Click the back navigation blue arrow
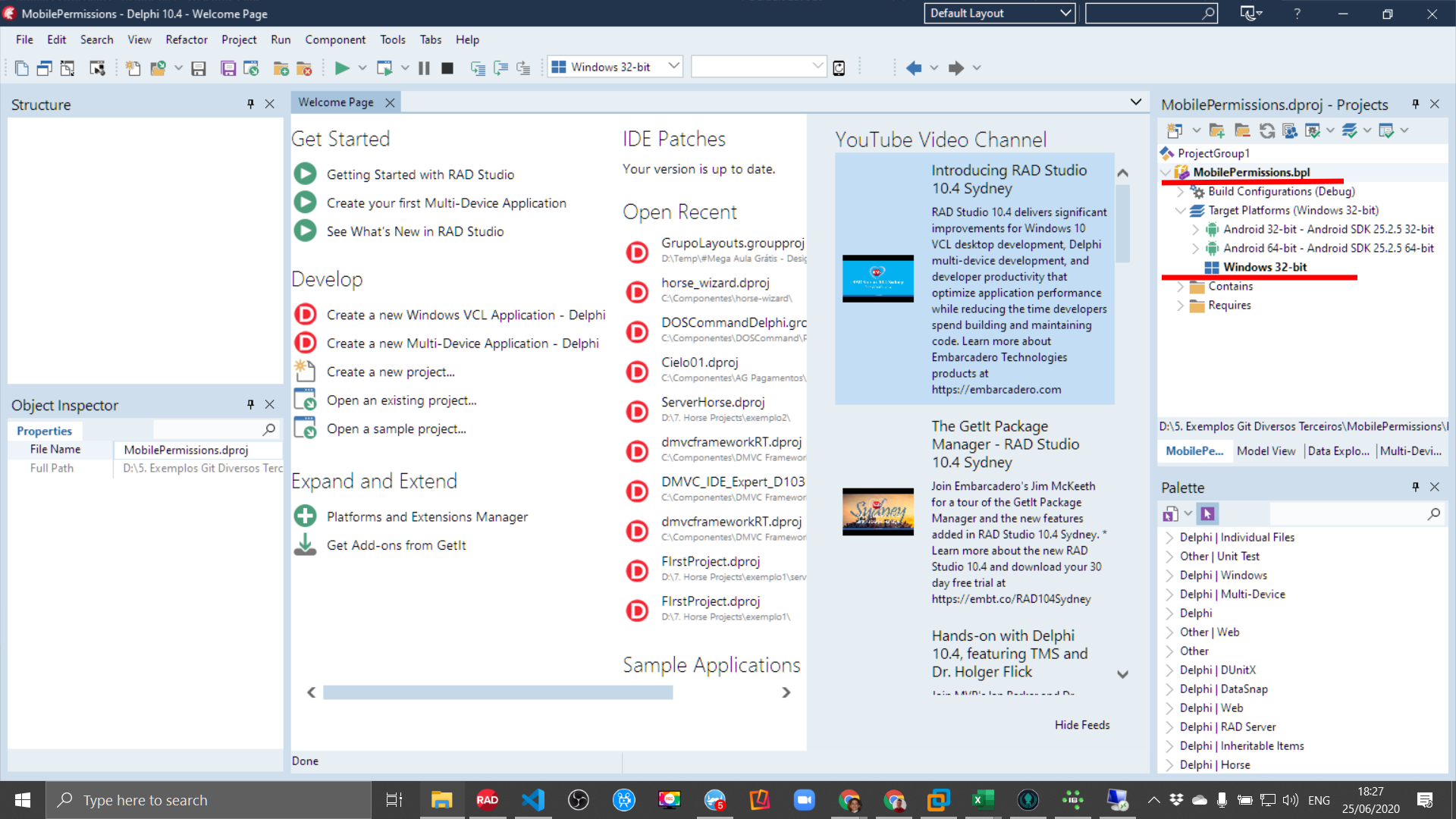Viewport: 1456px width, 819px height. tap(913, 68)
